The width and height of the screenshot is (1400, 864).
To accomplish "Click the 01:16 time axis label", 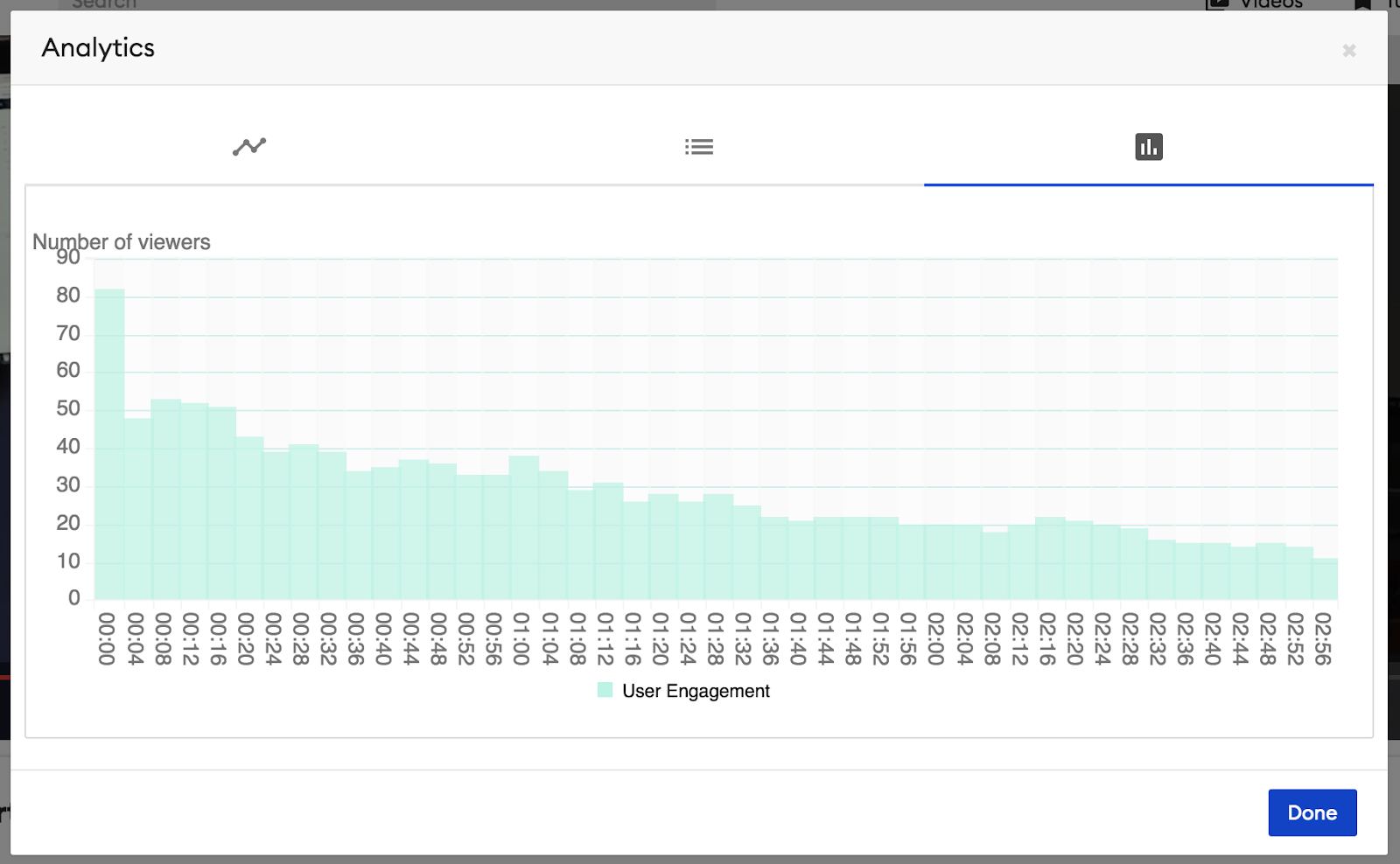I will 632,639.
